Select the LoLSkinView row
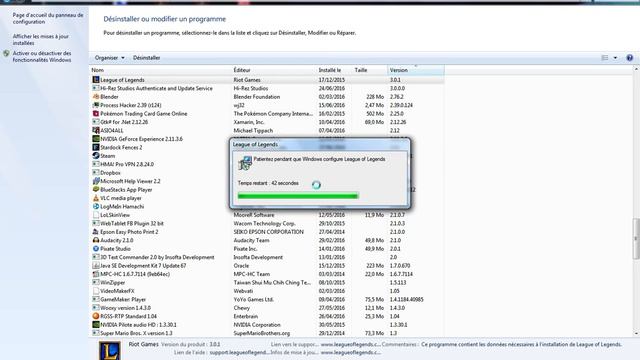The width and height of the screenshot is (640, 360). point(267,215)
